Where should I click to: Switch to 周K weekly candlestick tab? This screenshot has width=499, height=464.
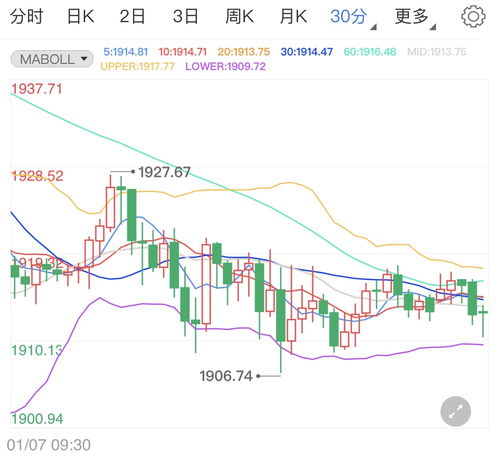pos(239,16)
